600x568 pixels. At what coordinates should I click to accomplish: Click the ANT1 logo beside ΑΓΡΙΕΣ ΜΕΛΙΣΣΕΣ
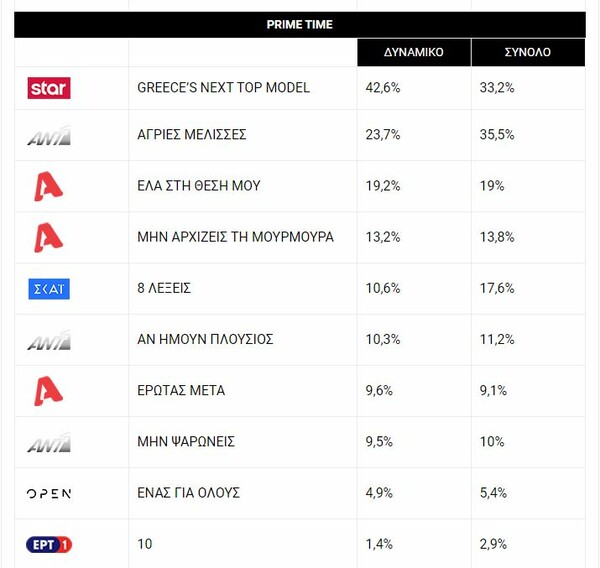tap(49, 135)
